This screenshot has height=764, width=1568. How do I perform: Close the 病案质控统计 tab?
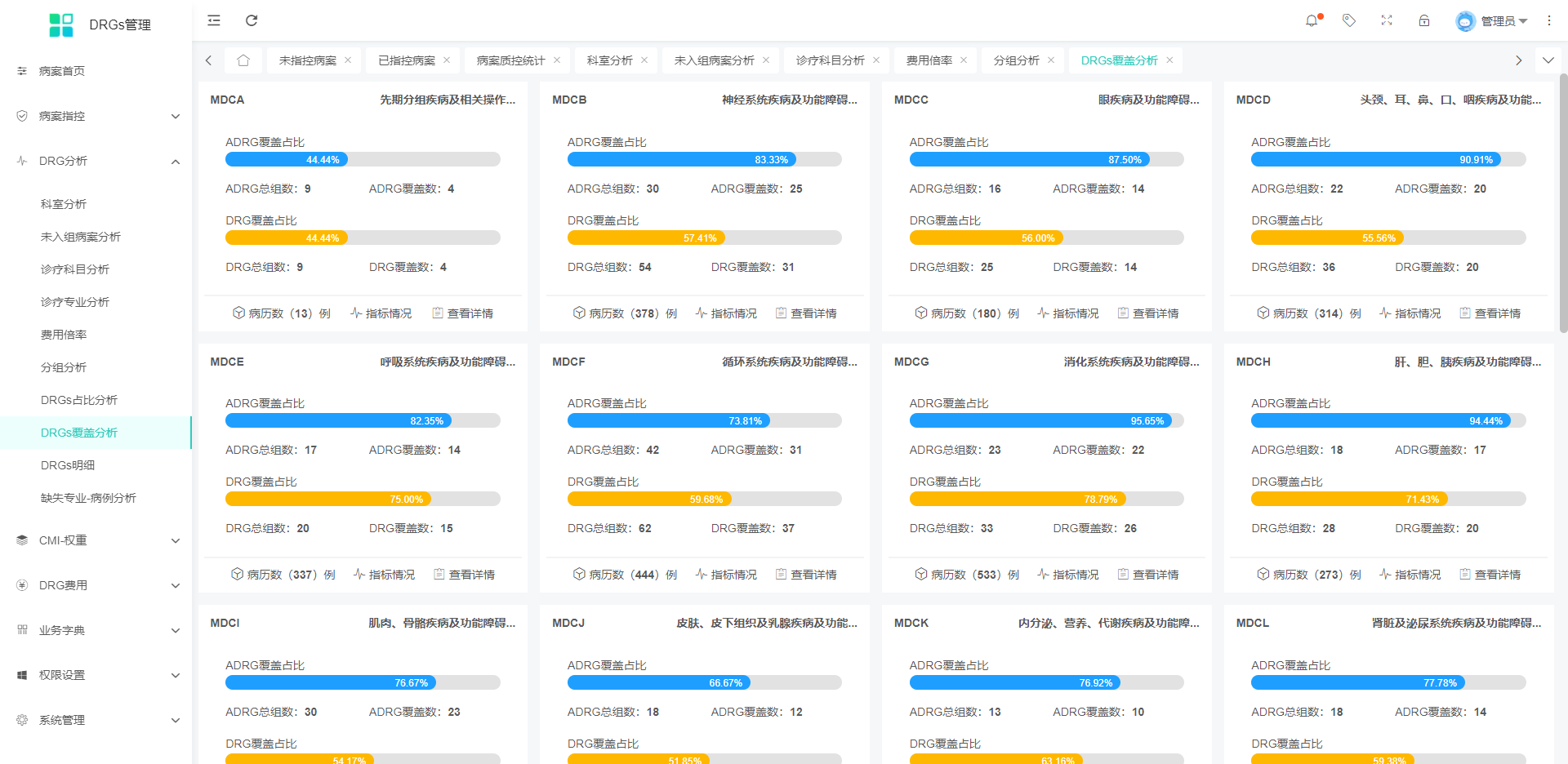(557, 60)
